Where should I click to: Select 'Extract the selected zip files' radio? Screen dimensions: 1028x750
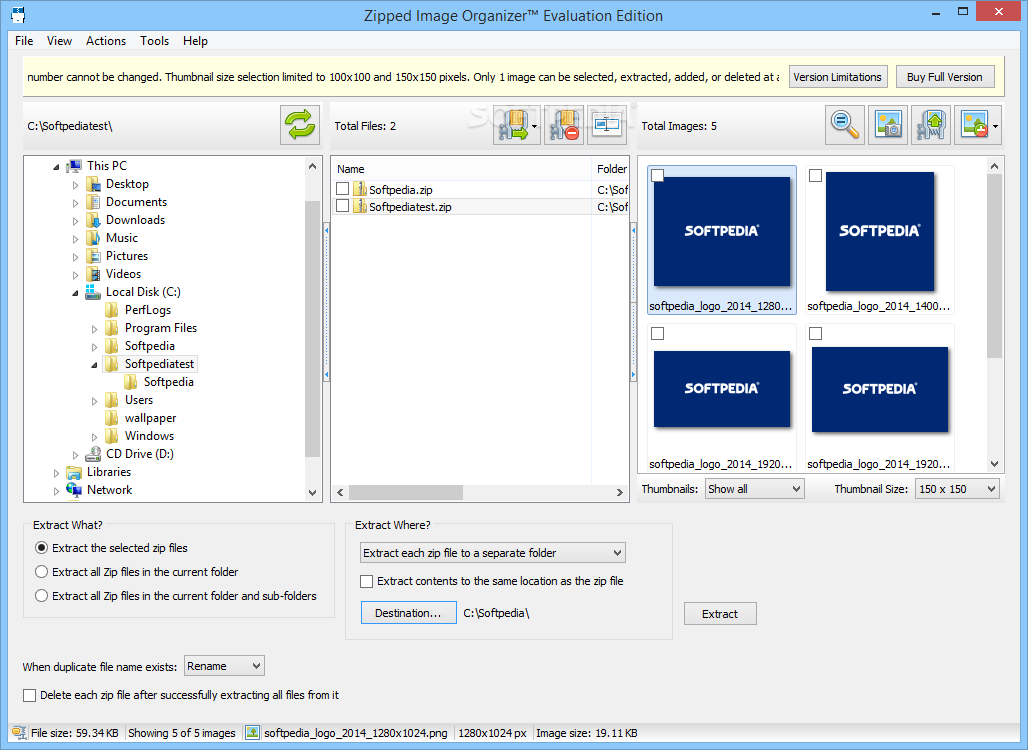pos(41,547)
